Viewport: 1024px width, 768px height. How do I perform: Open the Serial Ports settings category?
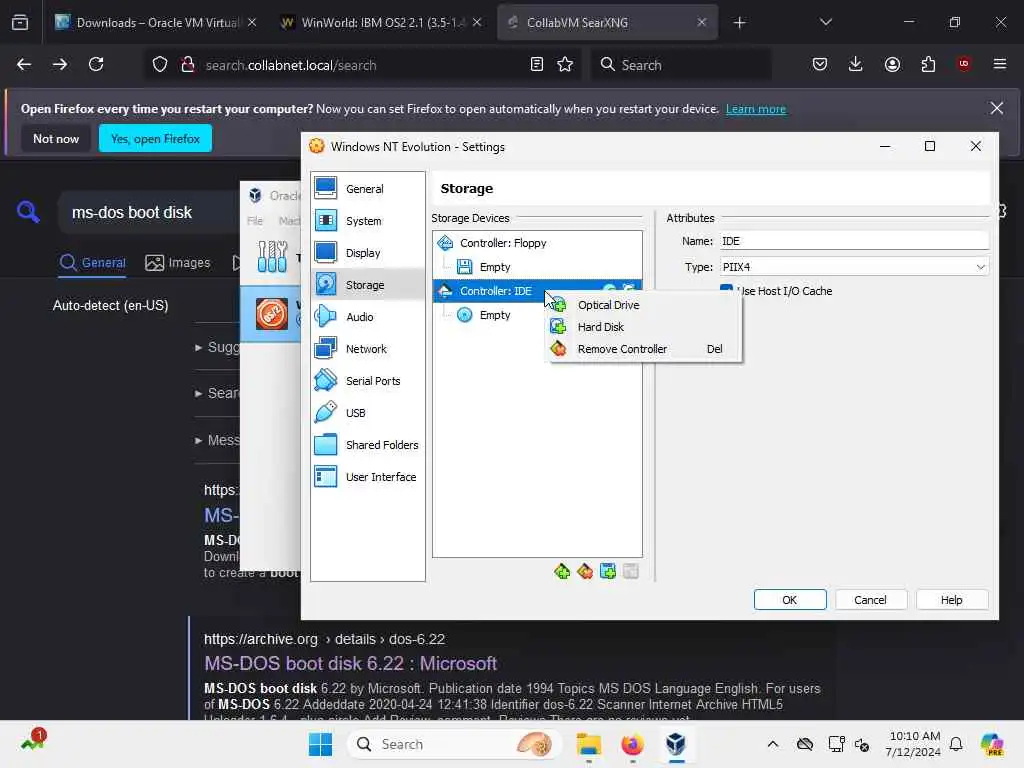click(368, 381)
